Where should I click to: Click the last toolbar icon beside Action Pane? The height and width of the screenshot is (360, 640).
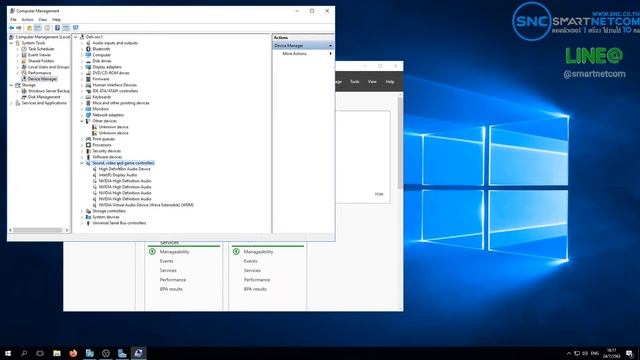pos(76,28)
